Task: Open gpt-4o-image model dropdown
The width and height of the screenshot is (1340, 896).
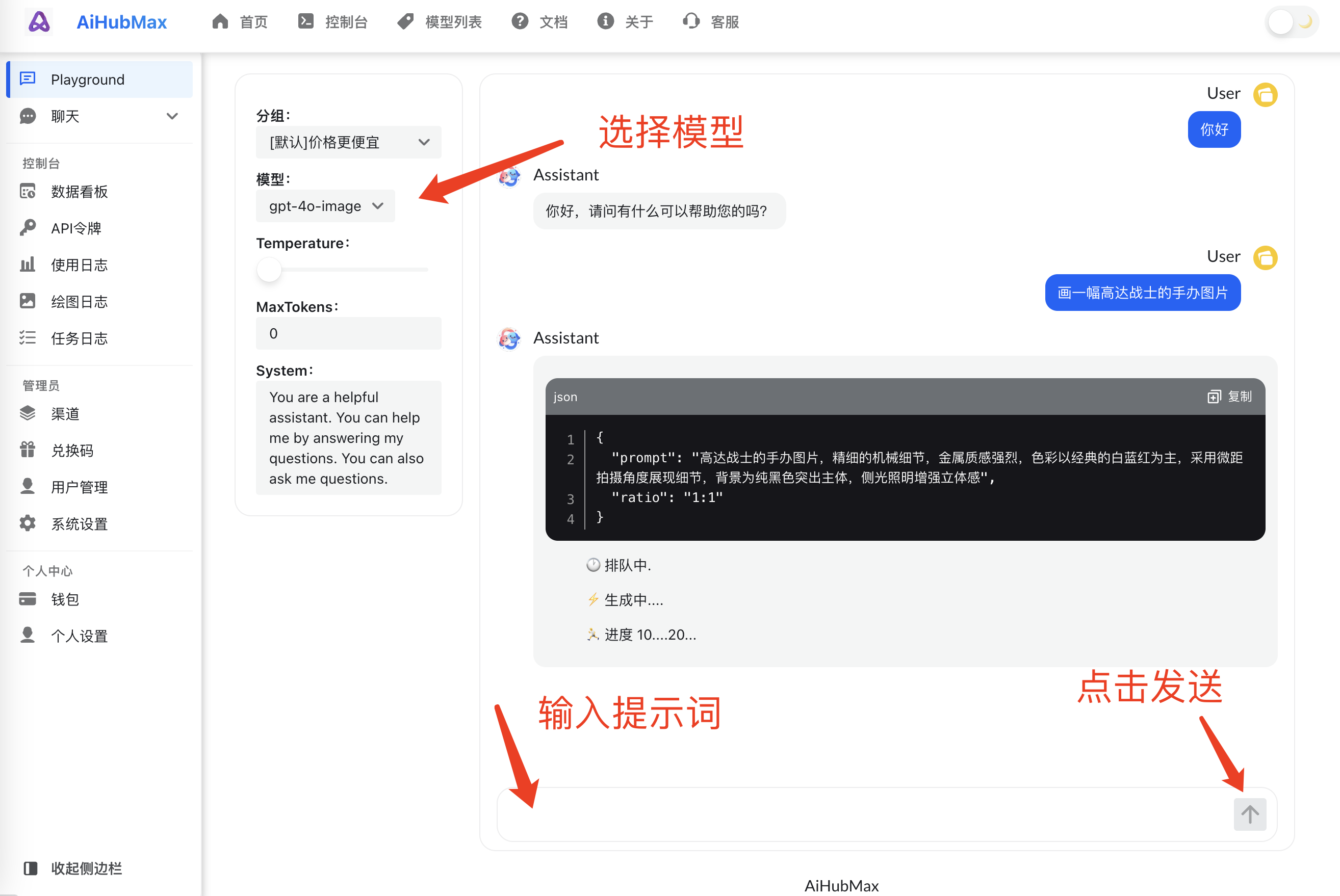Action: click(325, 206)
